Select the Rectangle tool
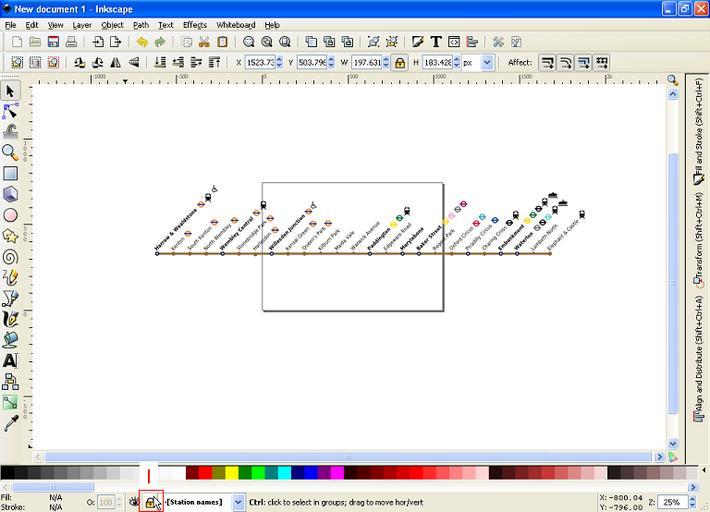The width and height of the screenshot is (710, 512). pyautogui.click(x=10, y=173)
